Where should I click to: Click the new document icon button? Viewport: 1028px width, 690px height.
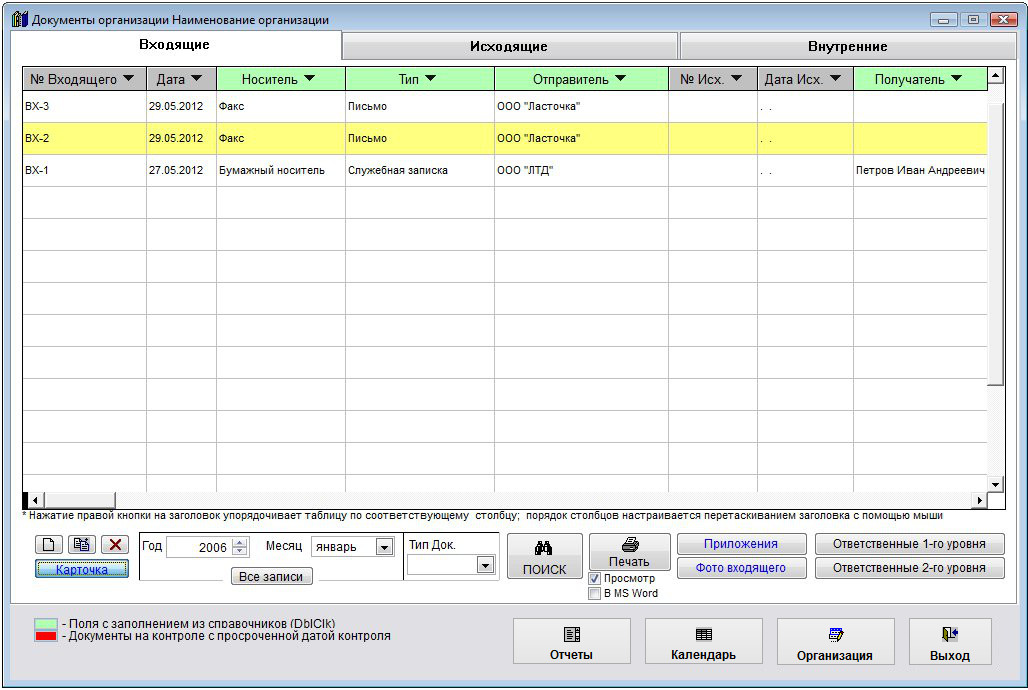[x=49, y=544]
